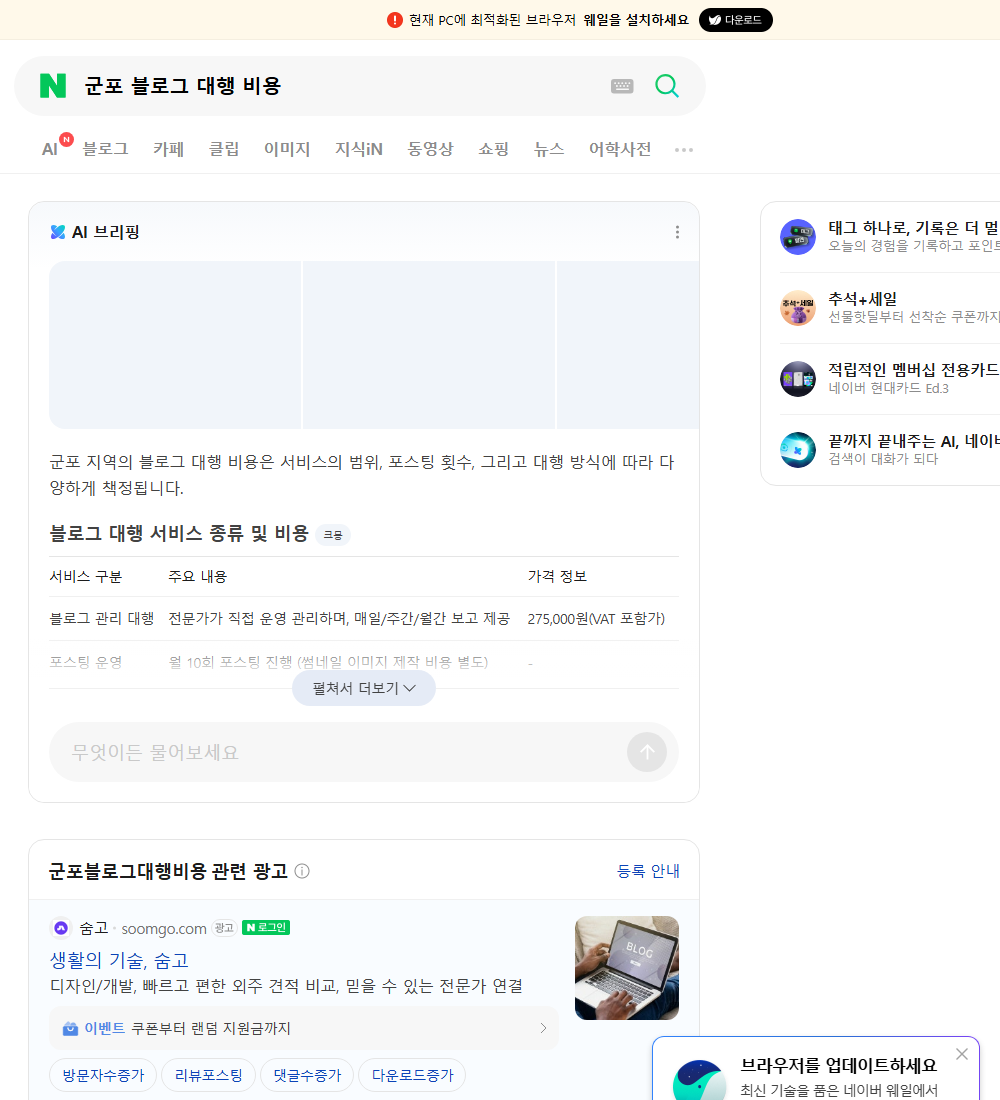Click the 275,000원(VAT 포함가) price cell
1000x1100 pixels.
point(596,619)
